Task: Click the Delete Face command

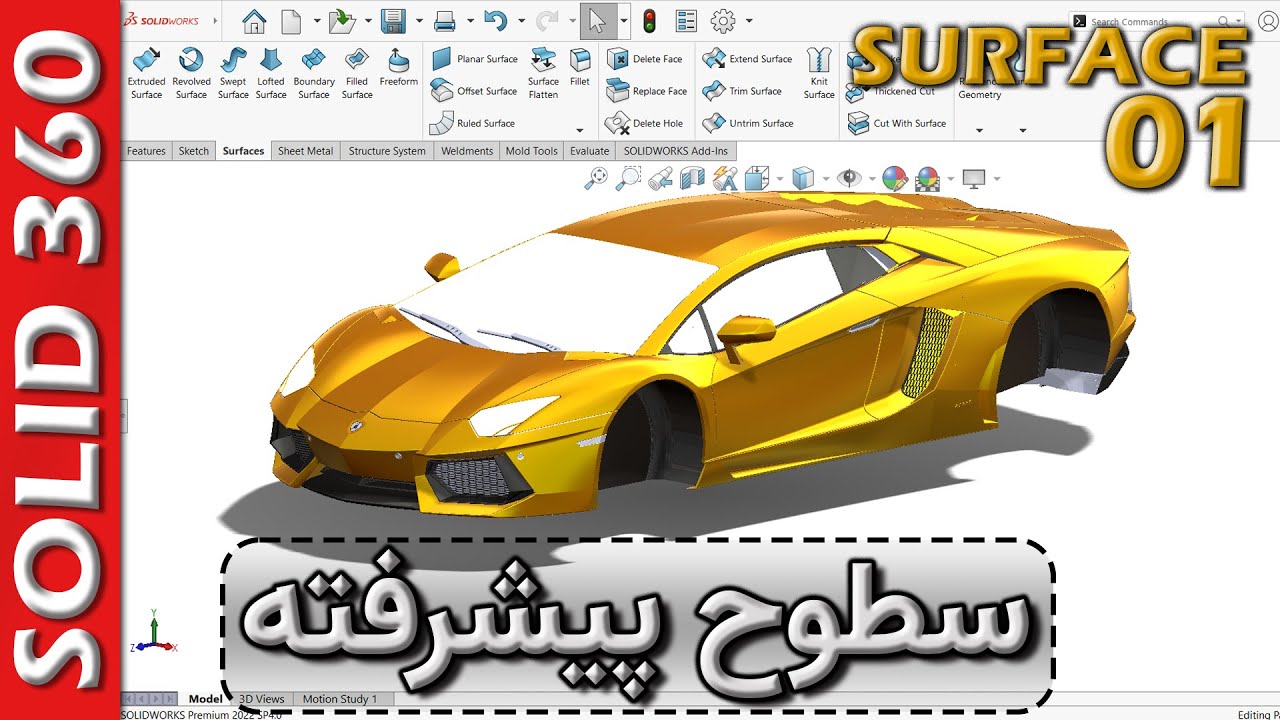Action: tap(645, 59)
